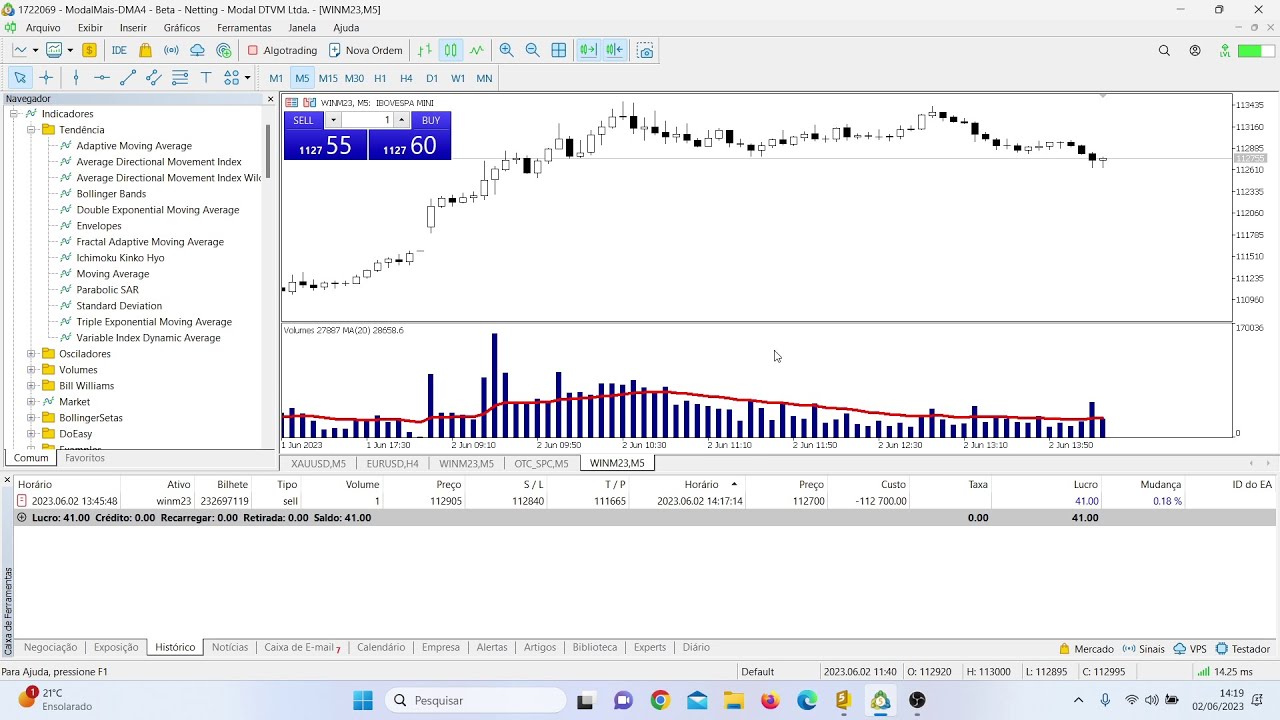The image size is (1280, 720).
Task: Close the Navegador panel
Action: [x=270, y=99]
